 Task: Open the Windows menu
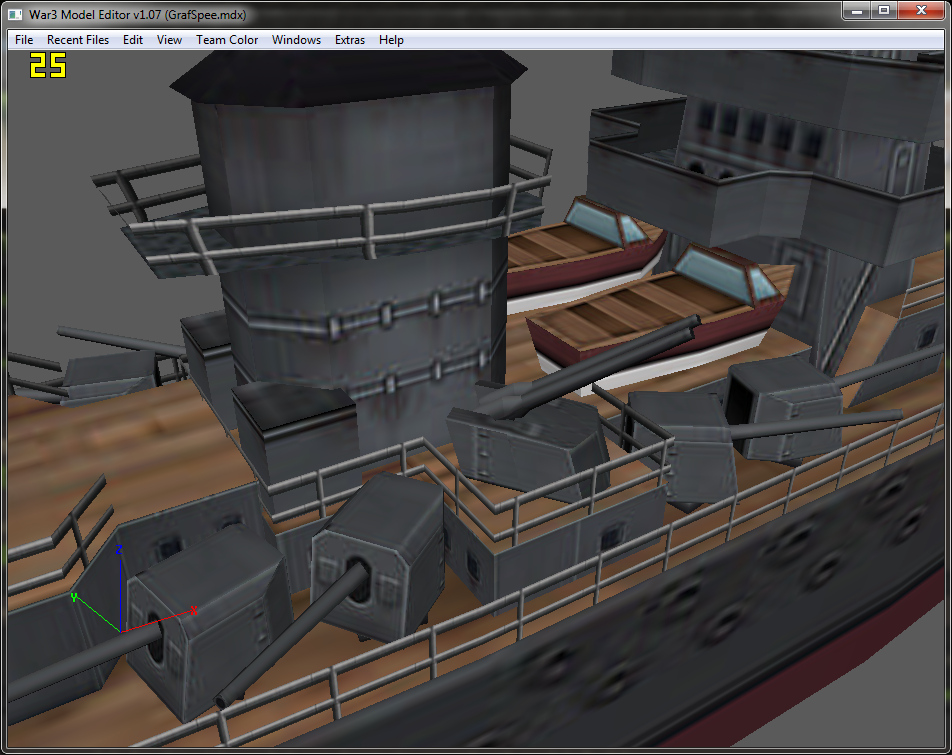point(296,40)
